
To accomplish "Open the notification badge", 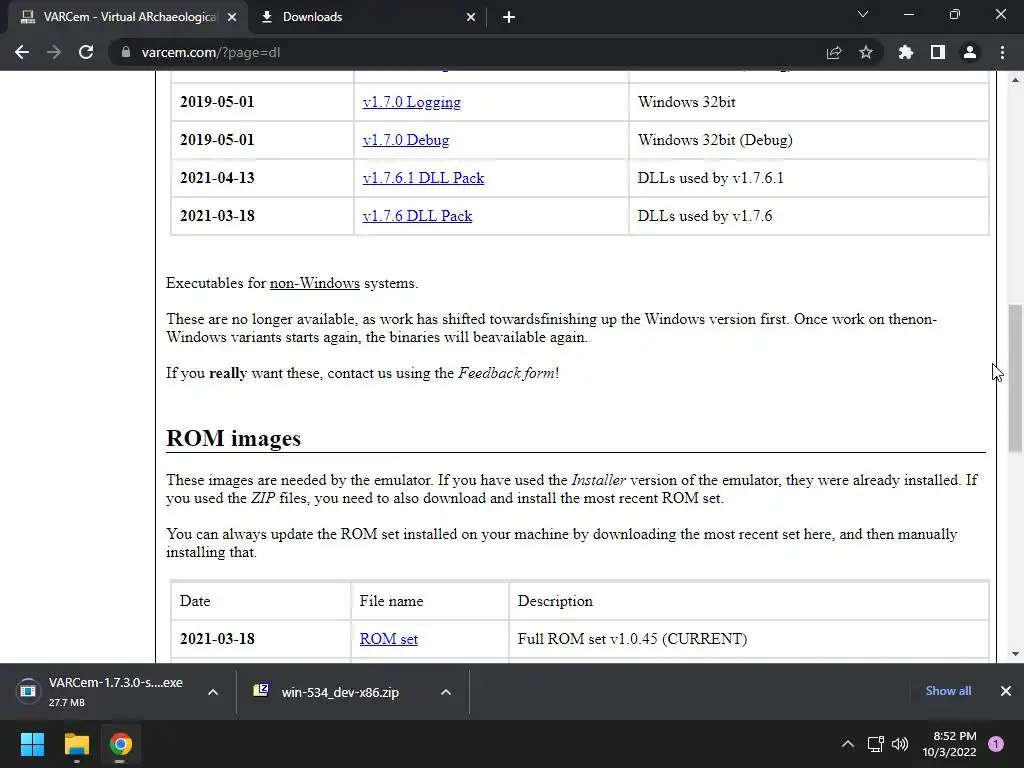I will [x=996, y=744].
